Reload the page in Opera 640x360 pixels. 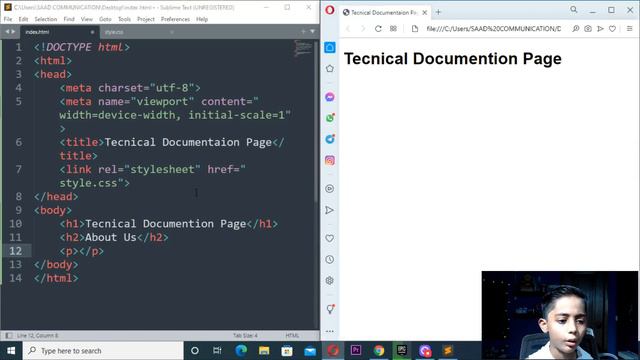[x=378, y=29]
